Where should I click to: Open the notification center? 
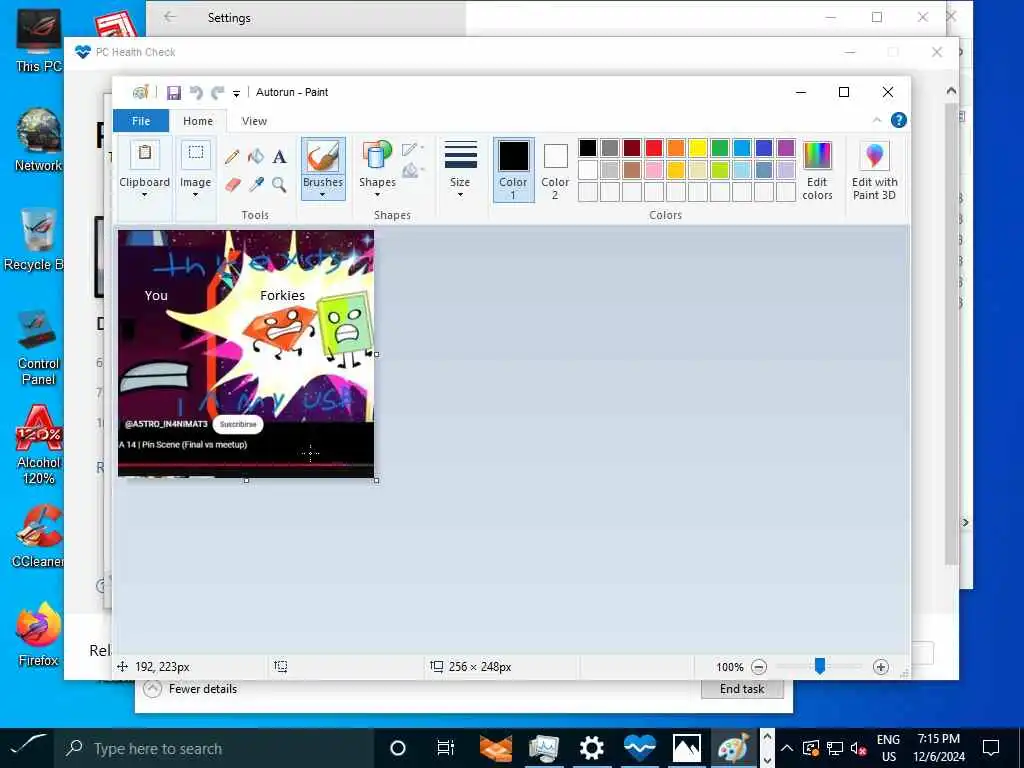pyautogui.click(x=991, y=748)
